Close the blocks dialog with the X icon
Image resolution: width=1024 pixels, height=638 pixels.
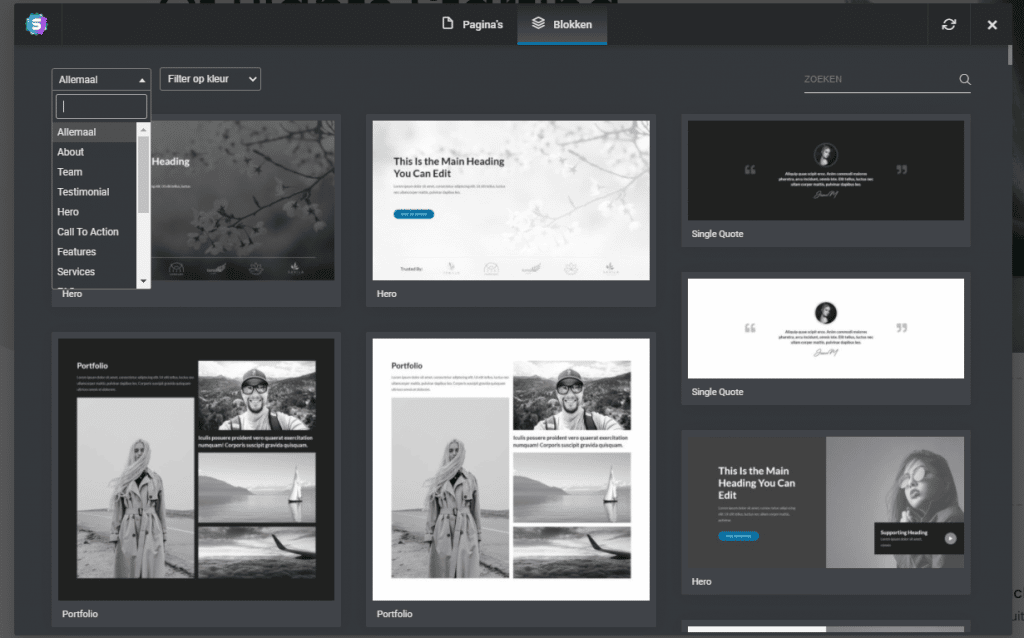tap(991, 24)
